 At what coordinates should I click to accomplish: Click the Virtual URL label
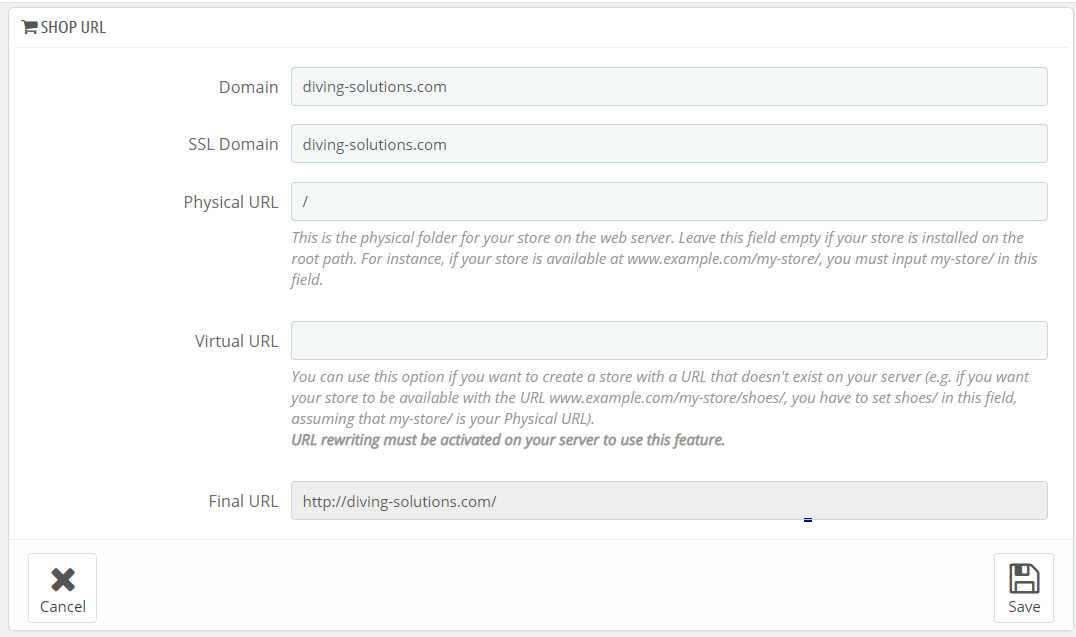[236, 341]
